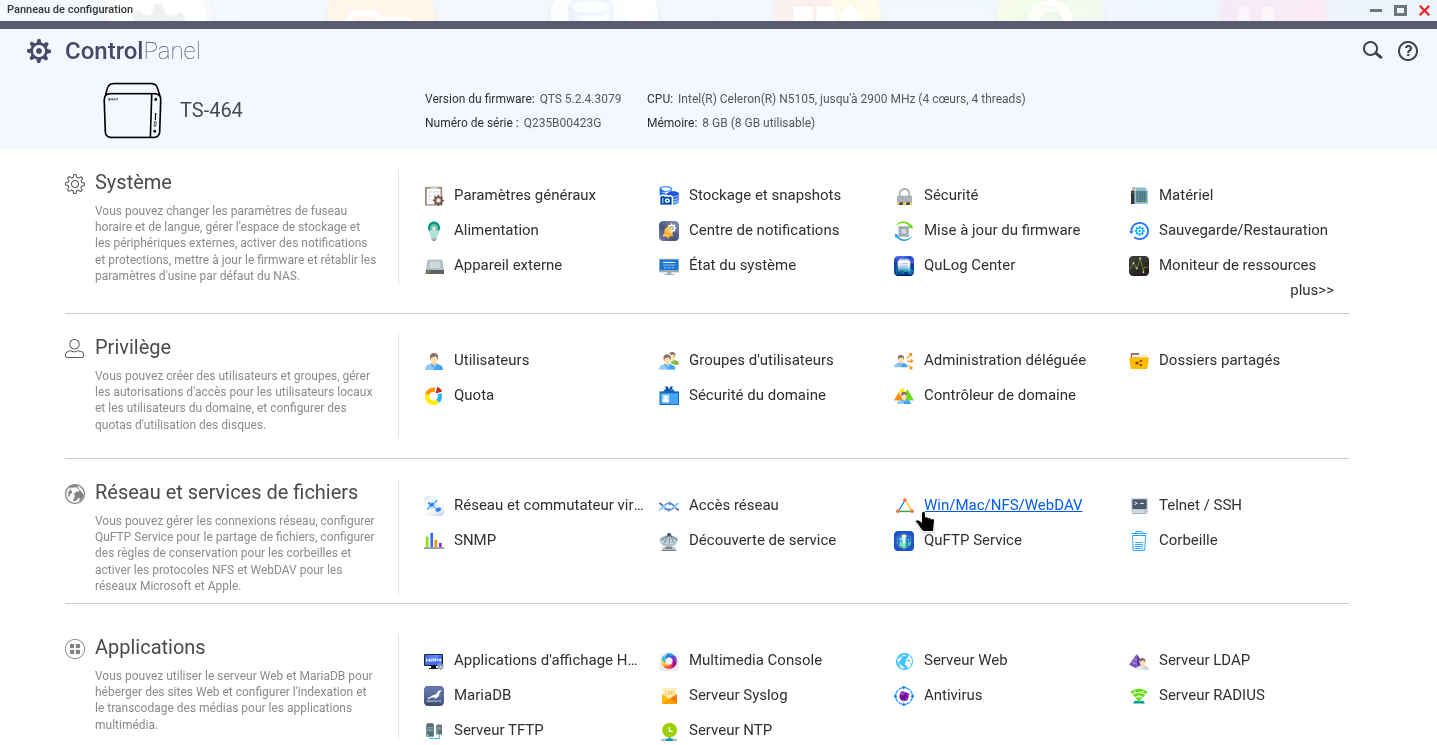This screenshot has height=745, width=1437.
Task: Open the Dossiers partagés folder icon
Action: coord(1139,360)
